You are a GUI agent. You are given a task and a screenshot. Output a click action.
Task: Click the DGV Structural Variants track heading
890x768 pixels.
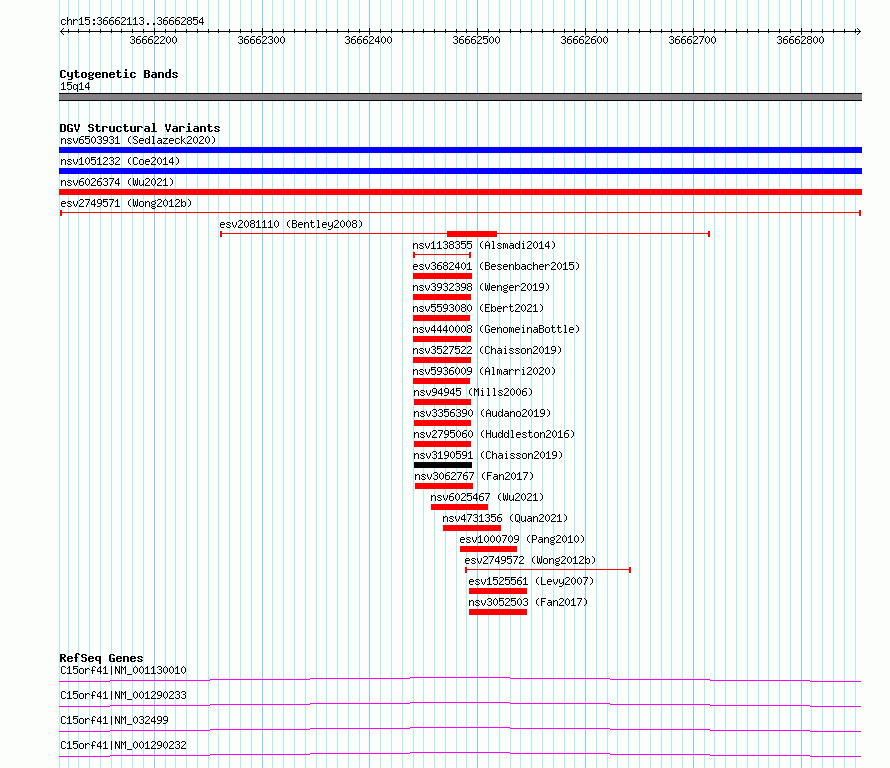click(x=140, y=128)
